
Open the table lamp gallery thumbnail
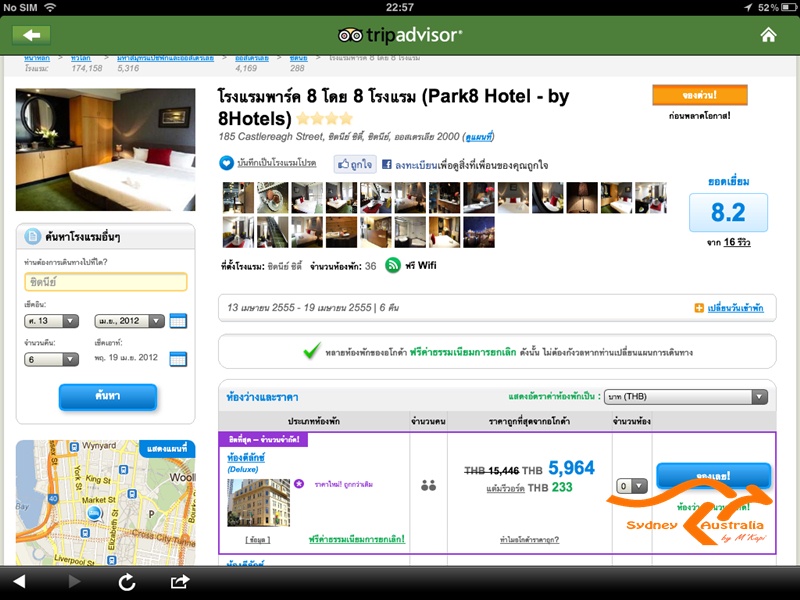point(582,197)
